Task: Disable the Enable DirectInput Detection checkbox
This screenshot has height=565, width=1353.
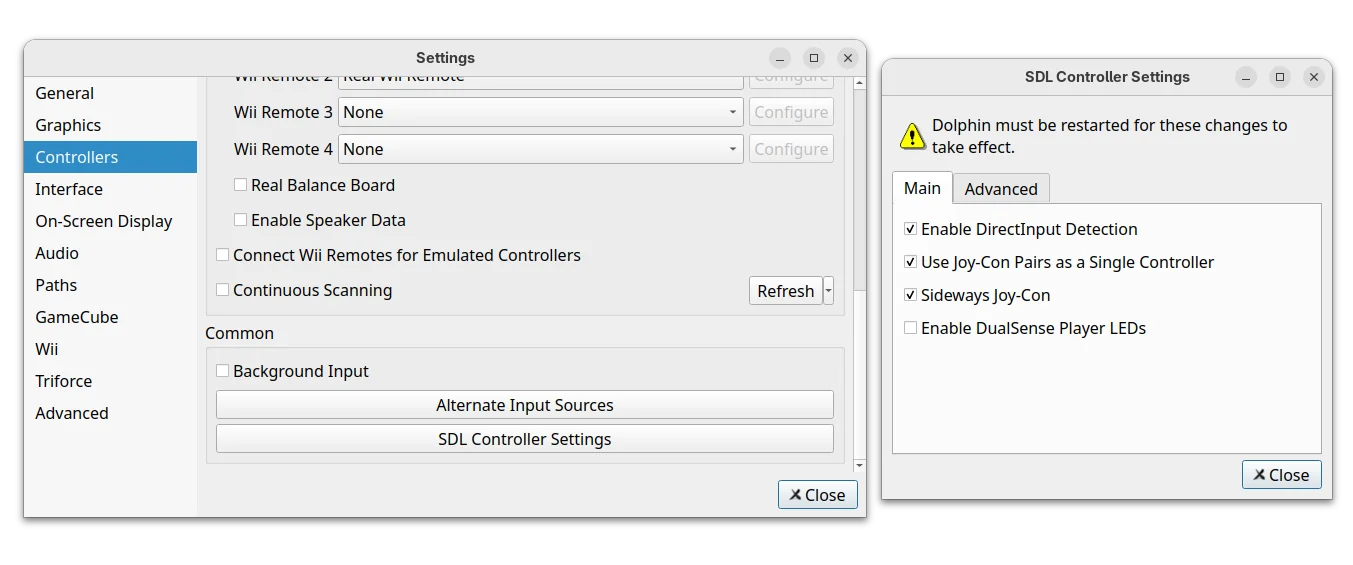Action: click(910, 229)
